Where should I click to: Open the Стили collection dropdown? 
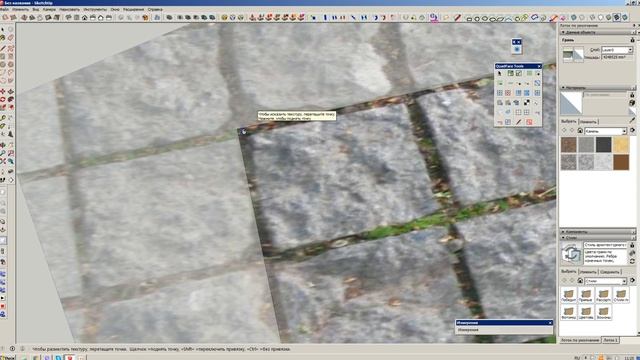pyautogui.click(x=606, y=281)
